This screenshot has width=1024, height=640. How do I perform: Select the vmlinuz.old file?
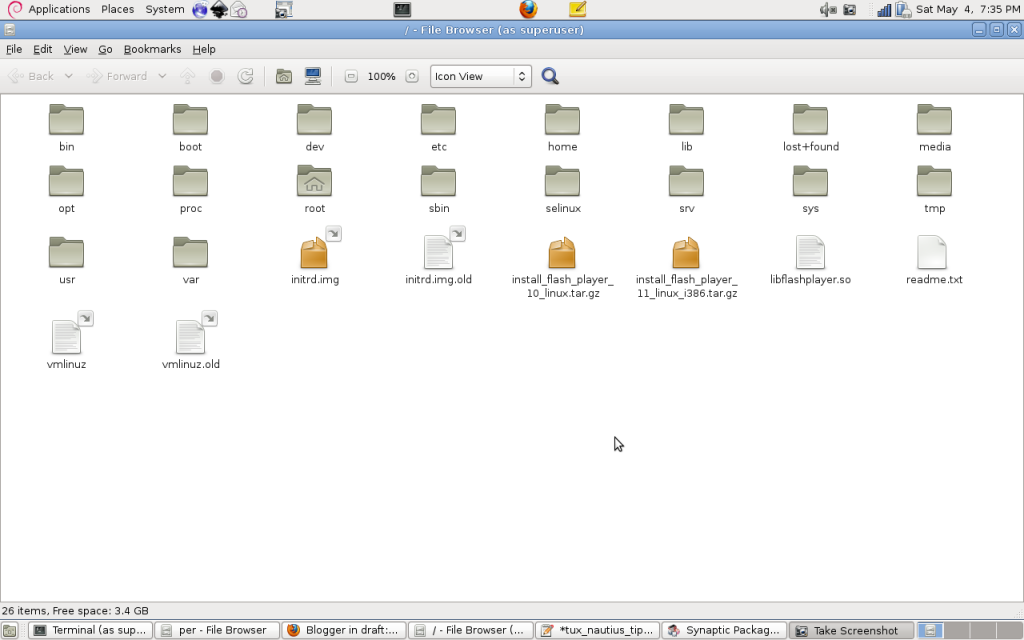click(x=190, y=337)
